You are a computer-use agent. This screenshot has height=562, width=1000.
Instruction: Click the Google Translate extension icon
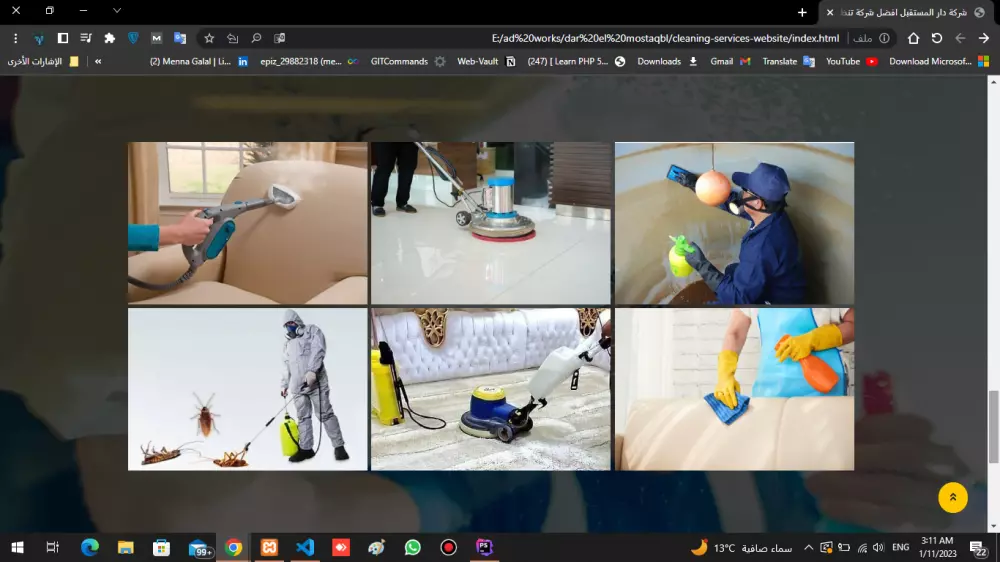[180, 38]
